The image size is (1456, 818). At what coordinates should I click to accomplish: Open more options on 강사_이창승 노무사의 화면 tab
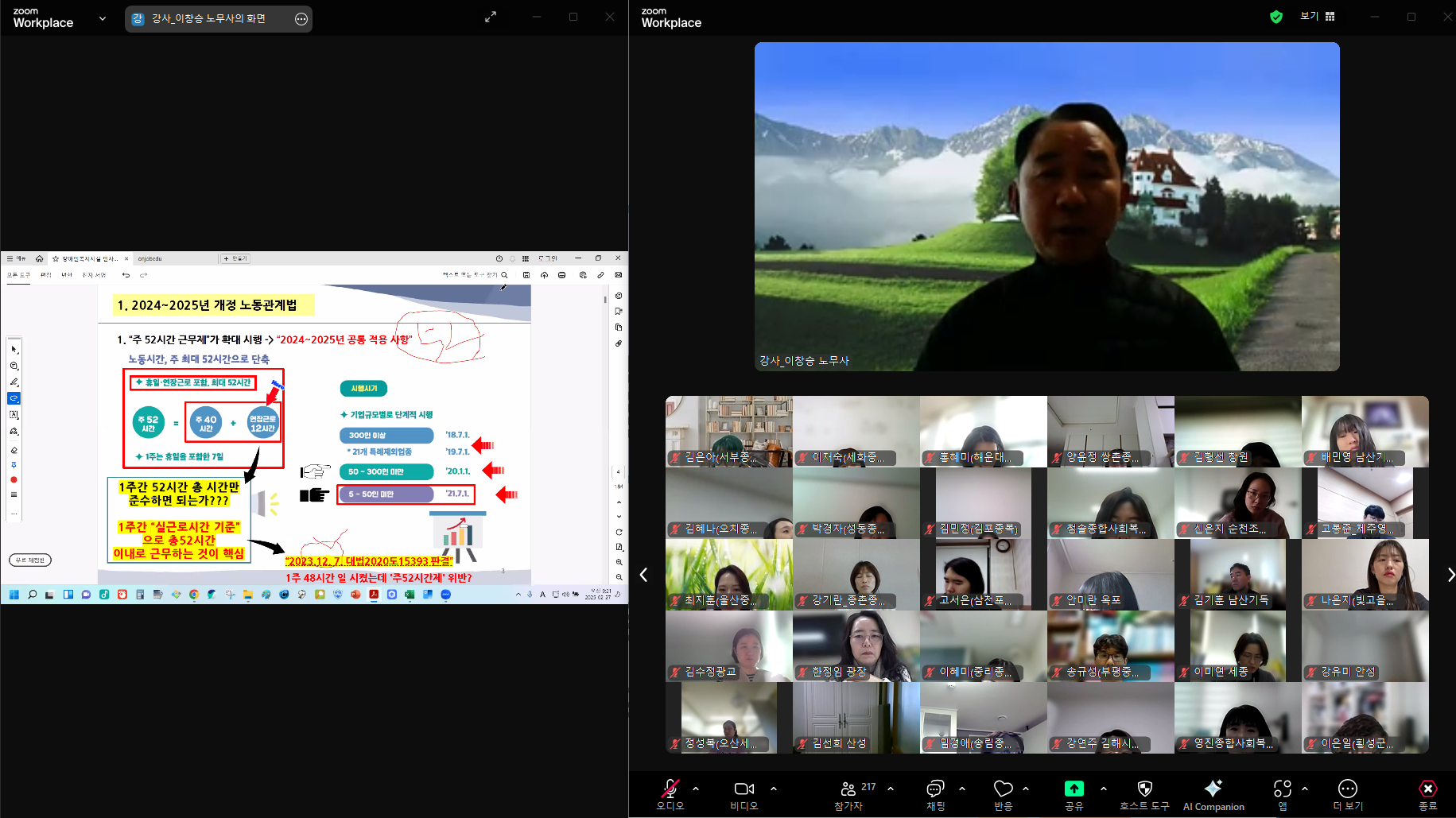[x=301, y=19]
